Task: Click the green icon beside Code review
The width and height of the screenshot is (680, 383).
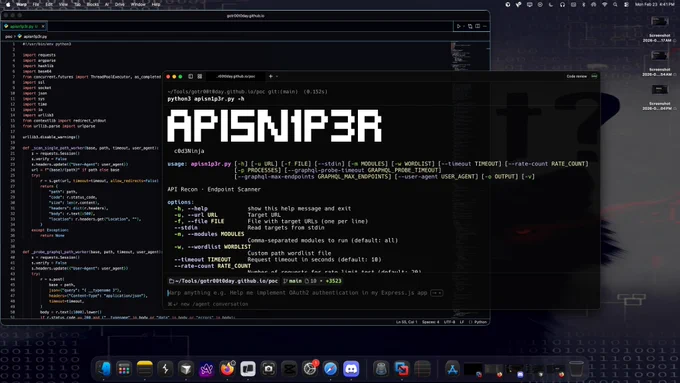Action: 595,76
